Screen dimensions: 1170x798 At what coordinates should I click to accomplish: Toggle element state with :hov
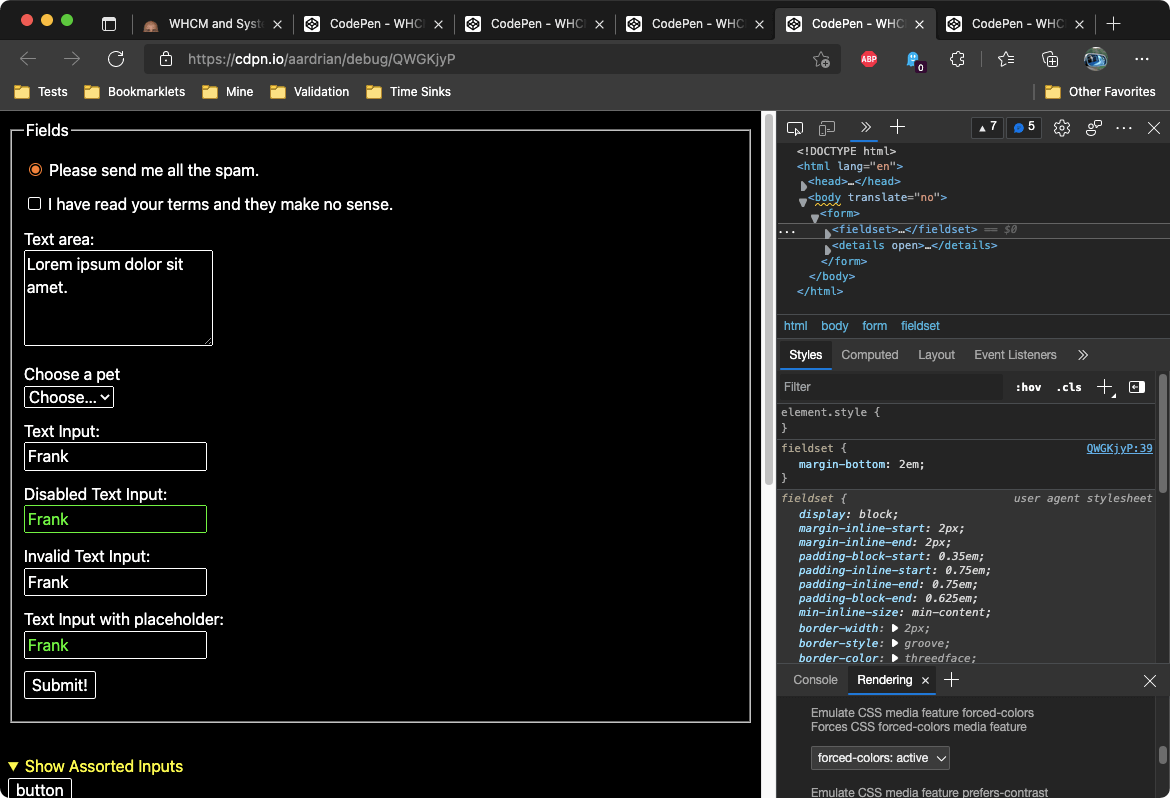(1028, 387)
